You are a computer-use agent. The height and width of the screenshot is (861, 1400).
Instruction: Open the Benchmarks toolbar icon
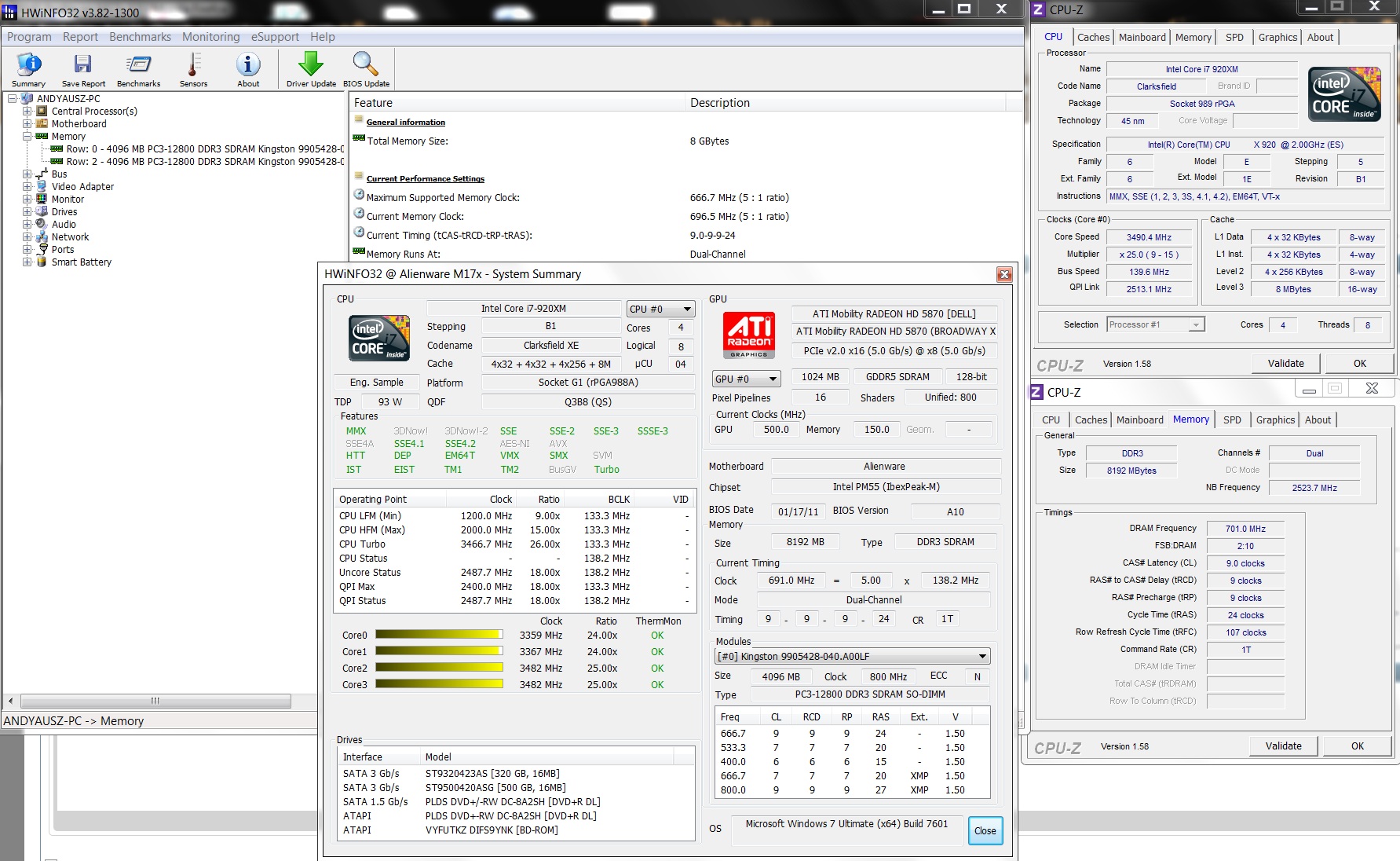138,69
